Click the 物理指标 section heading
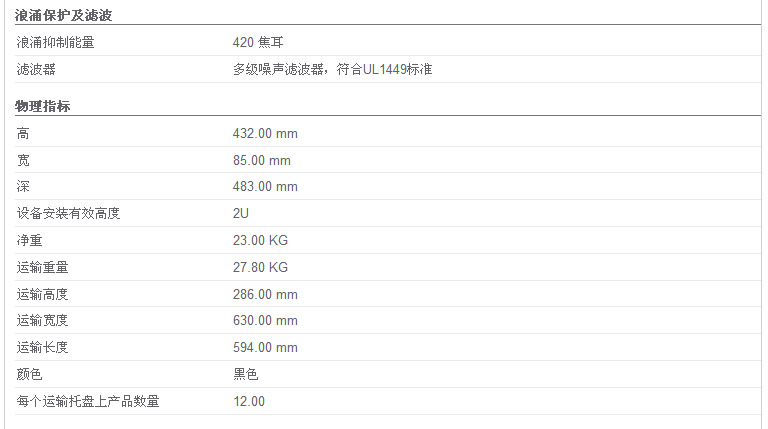Viewport: 768px width, 429px height. [43, 106]
